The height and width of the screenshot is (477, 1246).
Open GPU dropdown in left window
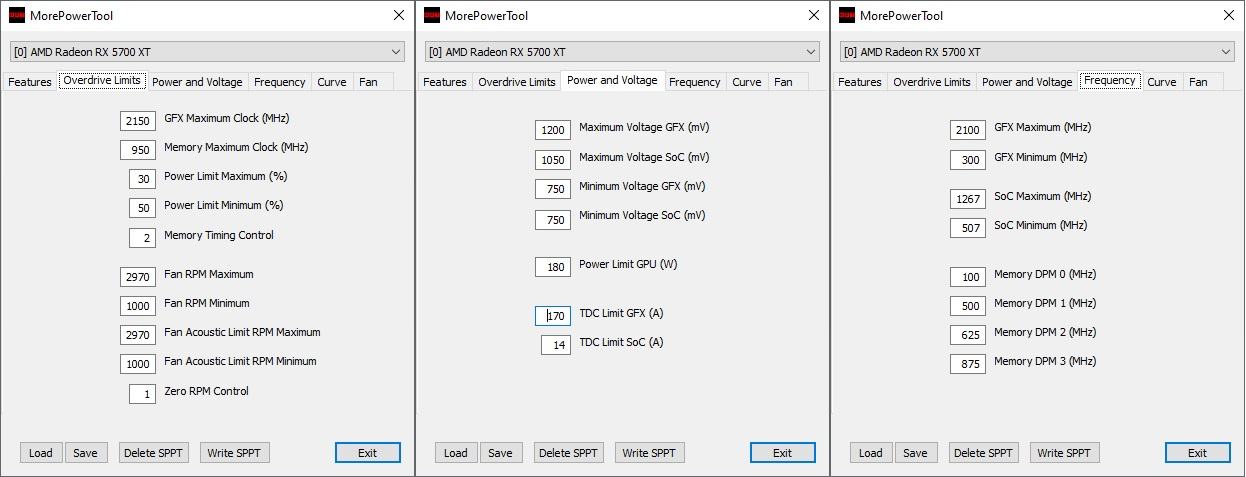click(207, 52)
